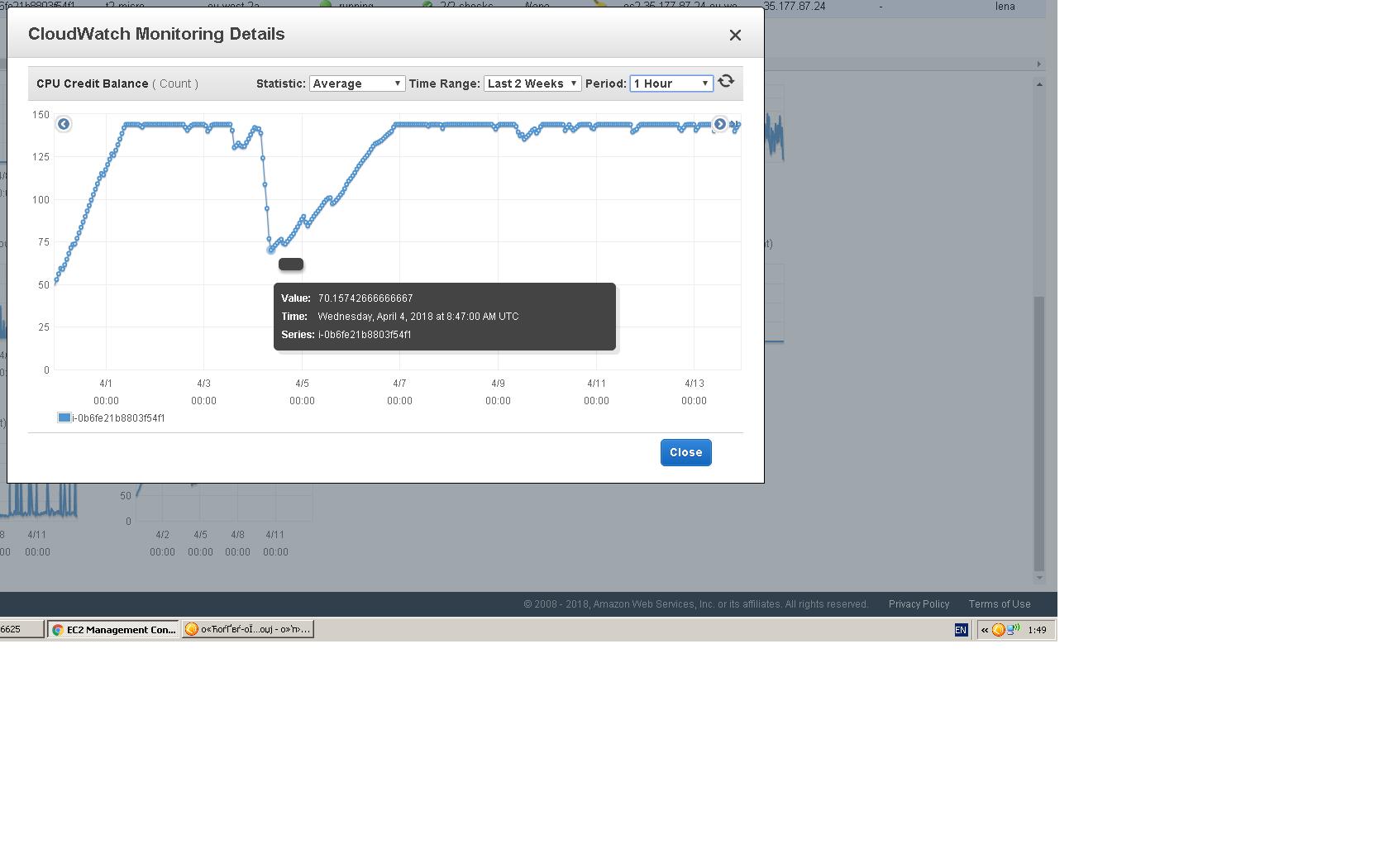Image resolution: width=1389 pixels, height=868 pixels.
Task: Click the 4/5 date label on x-axis
Action: point(302,384)
